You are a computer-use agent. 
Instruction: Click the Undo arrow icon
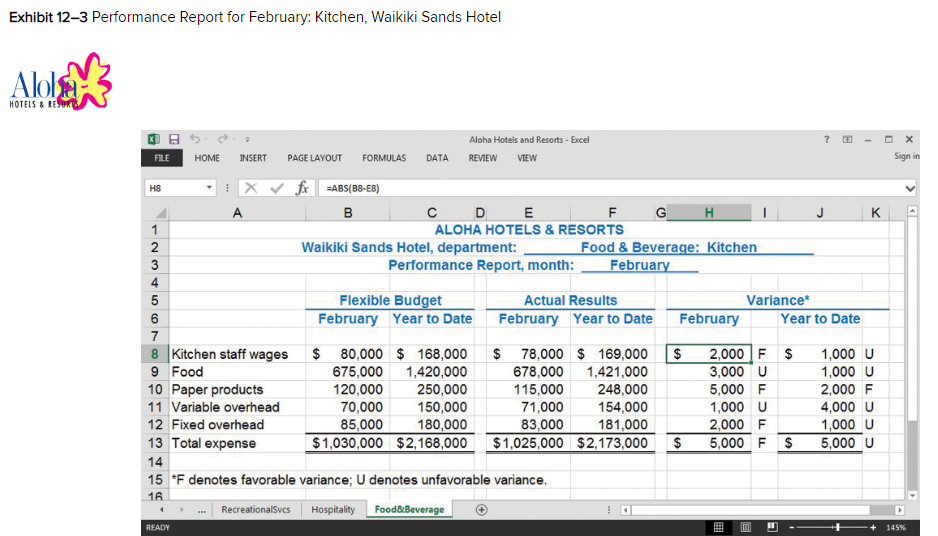[194, 139]
